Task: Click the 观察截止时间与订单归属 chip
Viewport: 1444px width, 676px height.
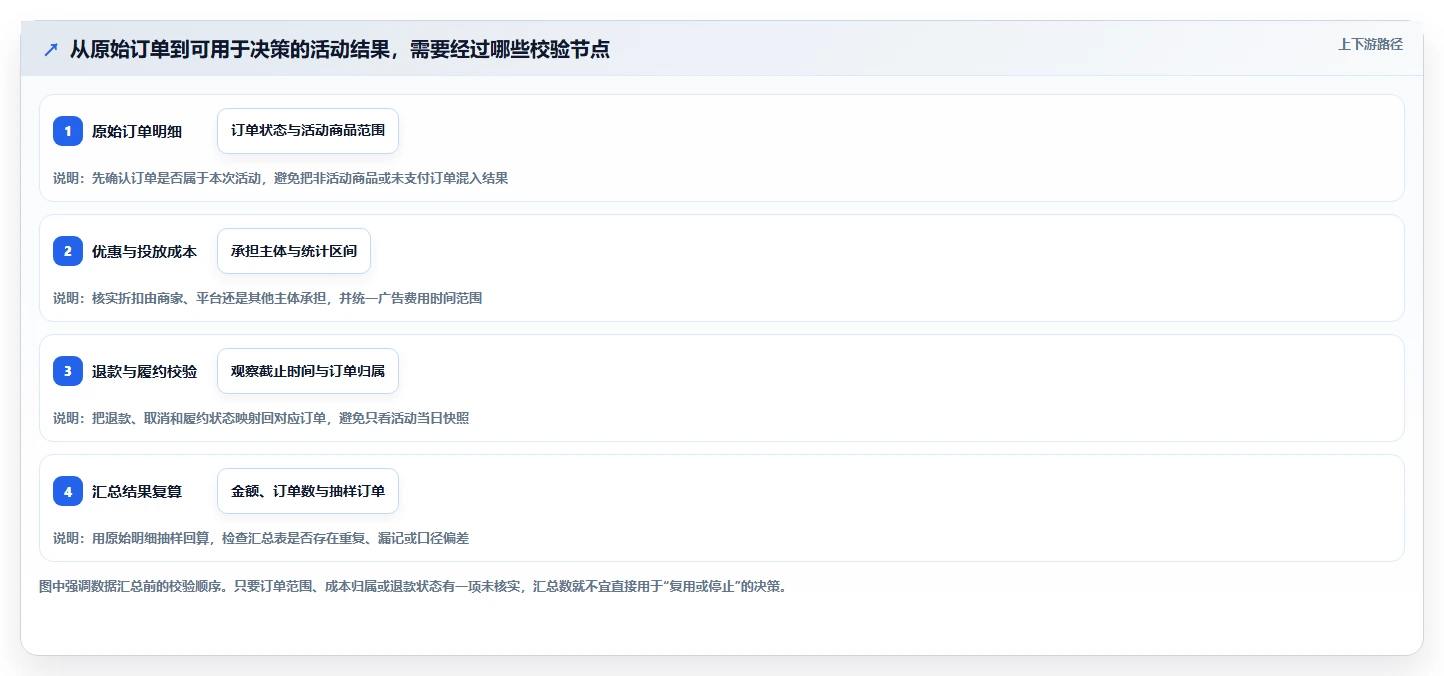Action: (x=308, y=371)
